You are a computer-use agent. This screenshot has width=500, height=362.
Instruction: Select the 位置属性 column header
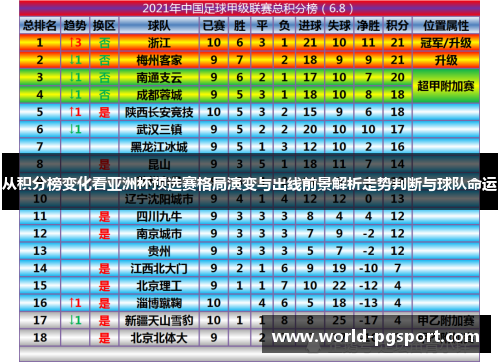446,25
